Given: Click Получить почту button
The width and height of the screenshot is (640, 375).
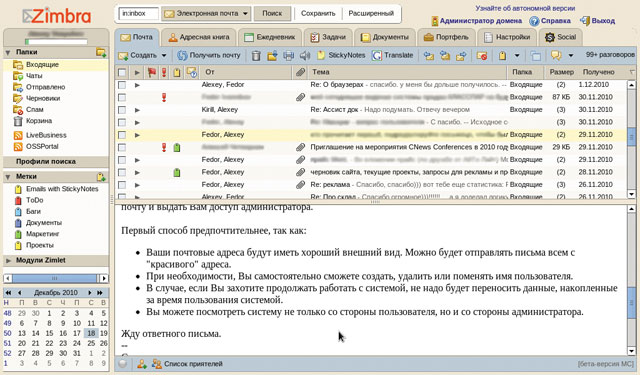Looking at the screenshot, I should [x=209, y=55].
